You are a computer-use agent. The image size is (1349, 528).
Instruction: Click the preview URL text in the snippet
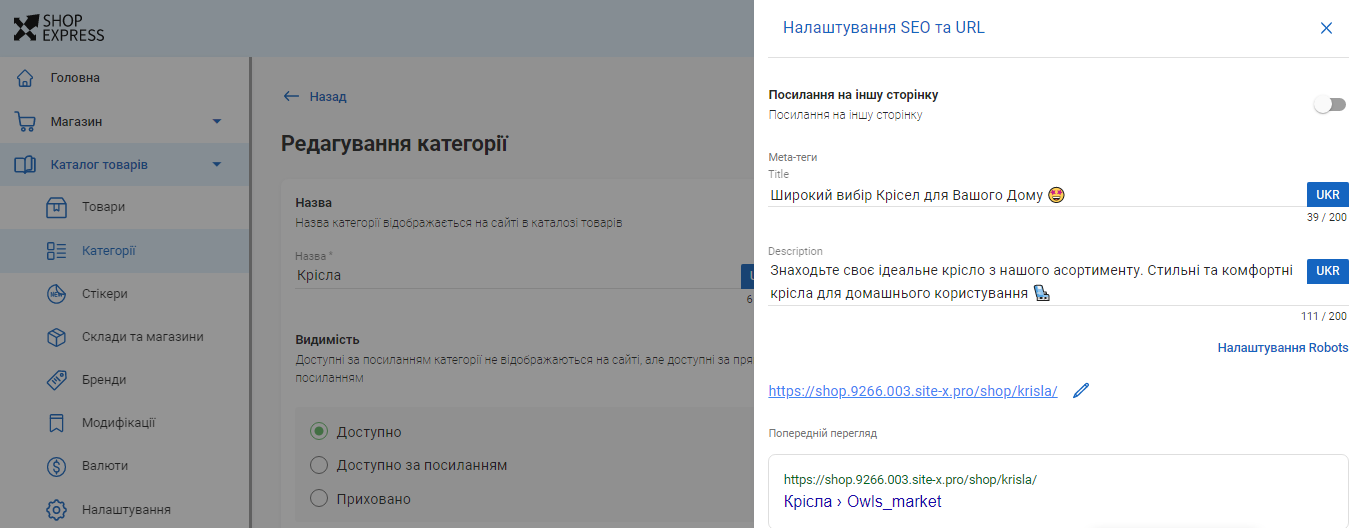[x=910, y=480]
